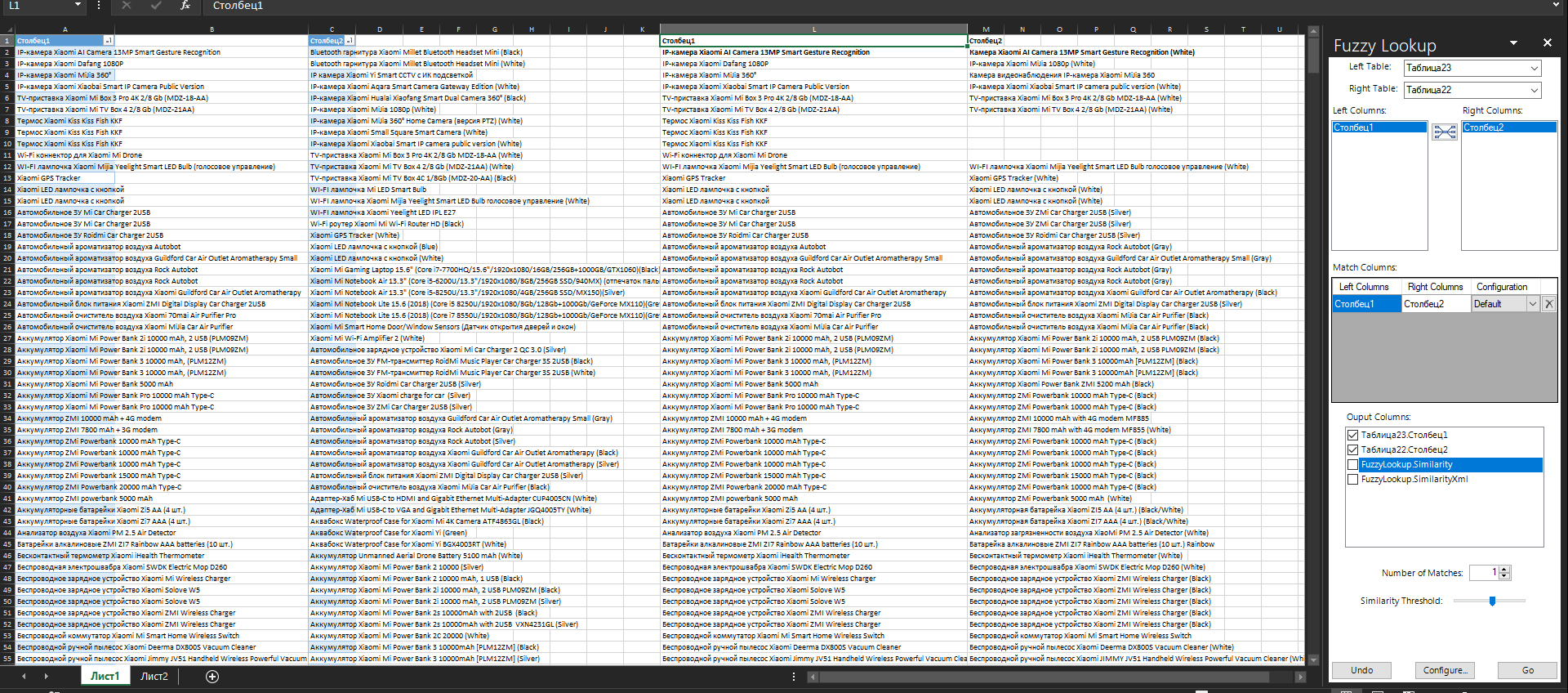Select cell M1 containing Столбец2

point(986,41)
